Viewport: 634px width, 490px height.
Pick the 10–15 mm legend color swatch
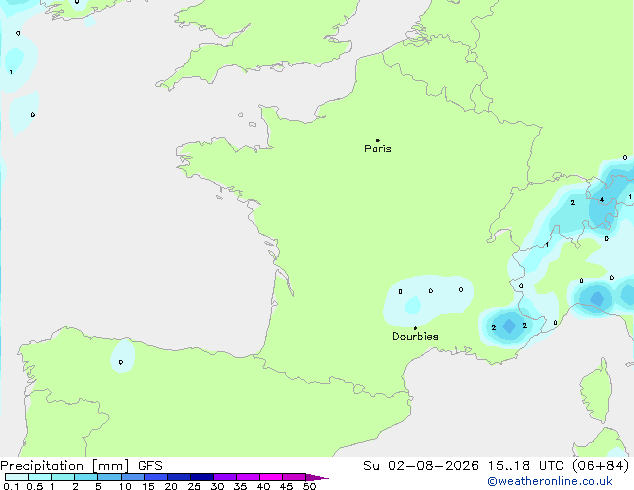pyautogui.click(x=133, y=477)
